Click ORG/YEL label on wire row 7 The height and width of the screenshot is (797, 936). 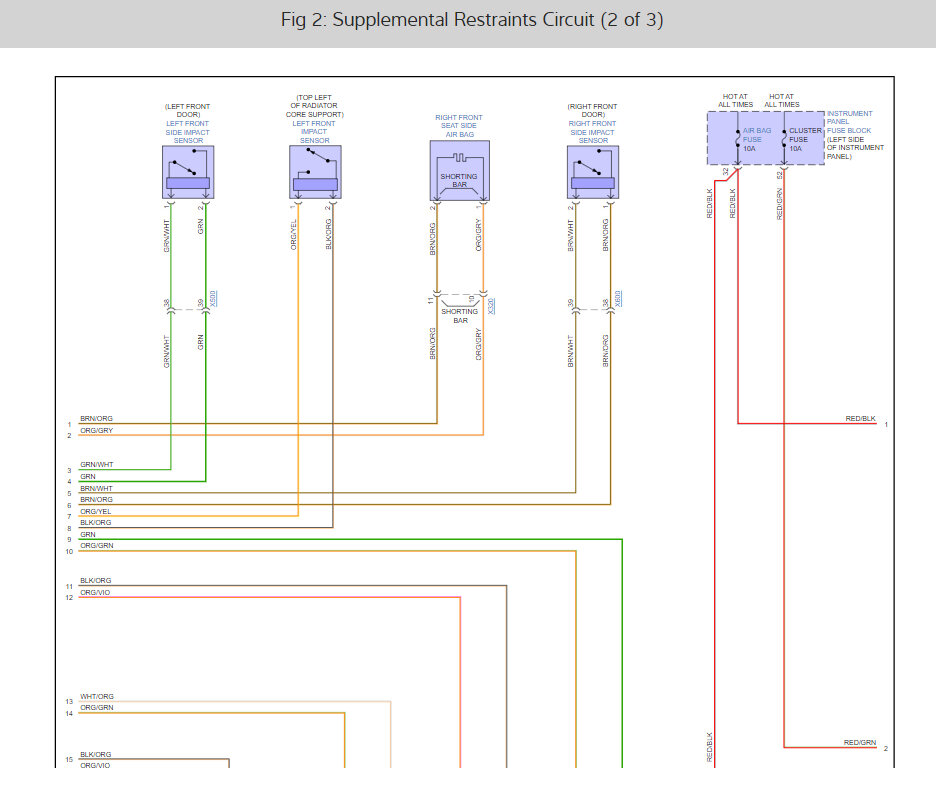click(96, 512)
